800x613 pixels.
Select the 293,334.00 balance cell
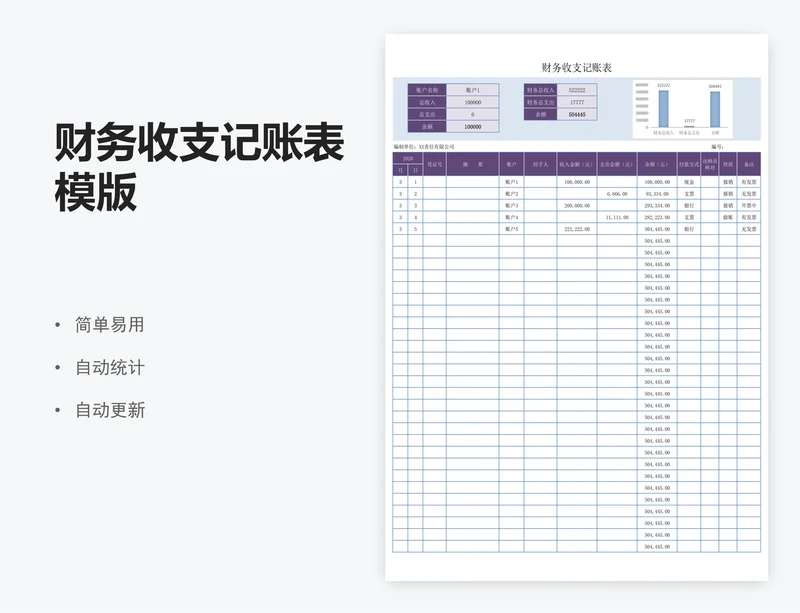pyautogui.click(x=657, y=206)
